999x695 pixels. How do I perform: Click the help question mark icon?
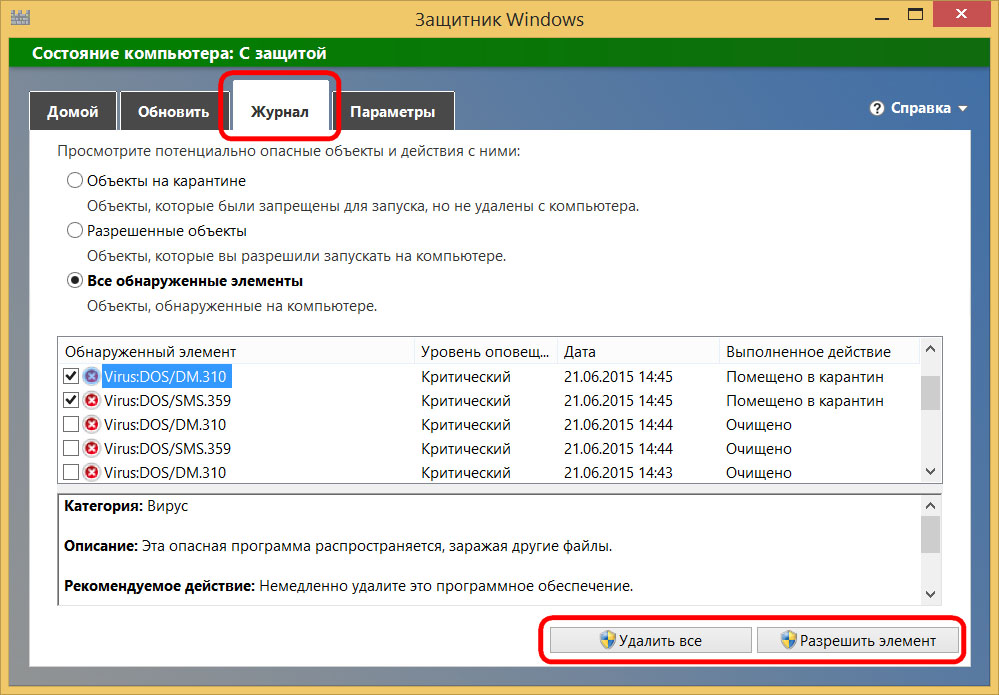877,108
